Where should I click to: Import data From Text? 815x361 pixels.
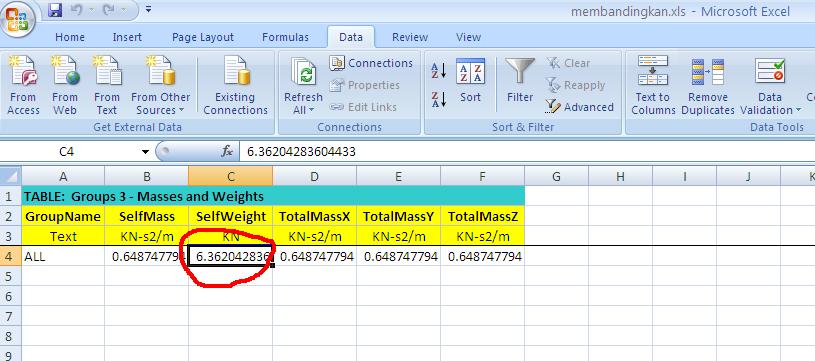point(107,86)
